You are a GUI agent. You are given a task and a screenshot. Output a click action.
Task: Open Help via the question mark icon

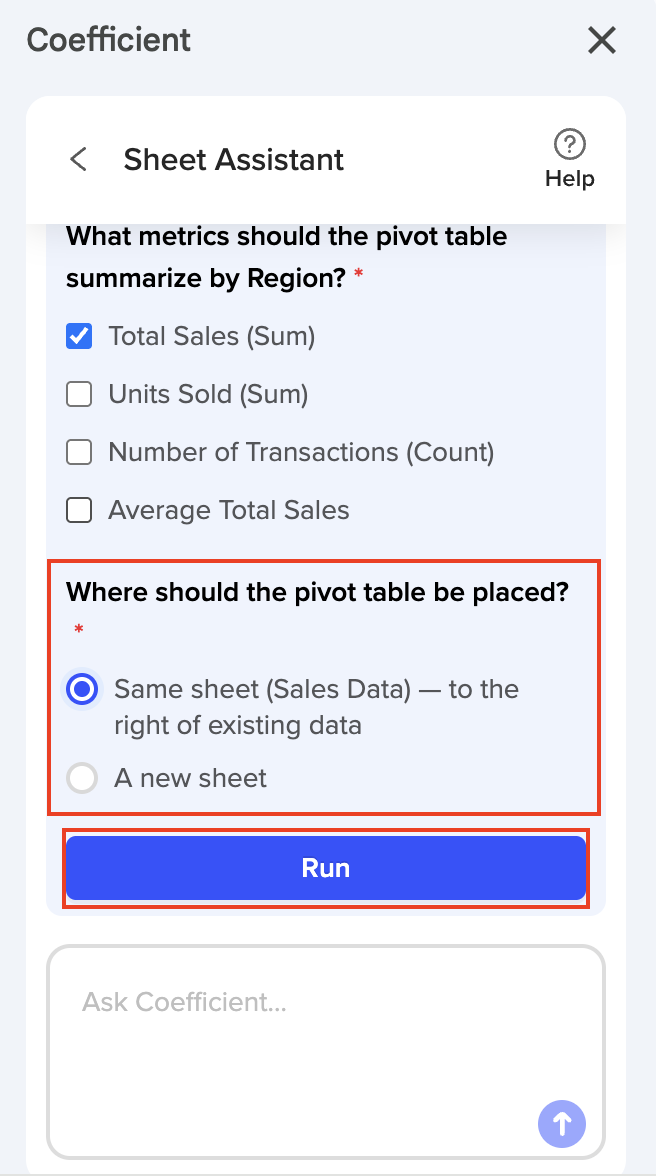pos(570,143)
